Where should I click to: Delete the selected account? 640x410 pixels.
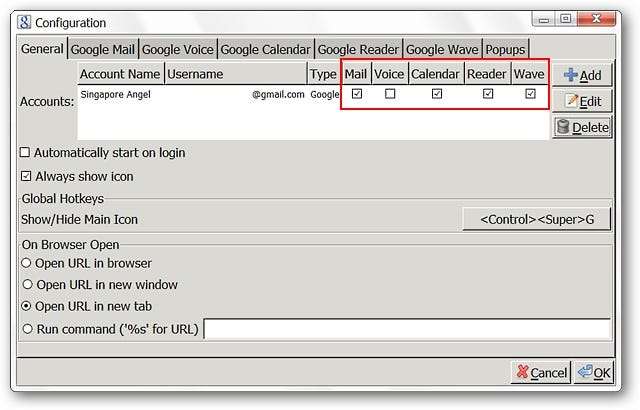582,127
